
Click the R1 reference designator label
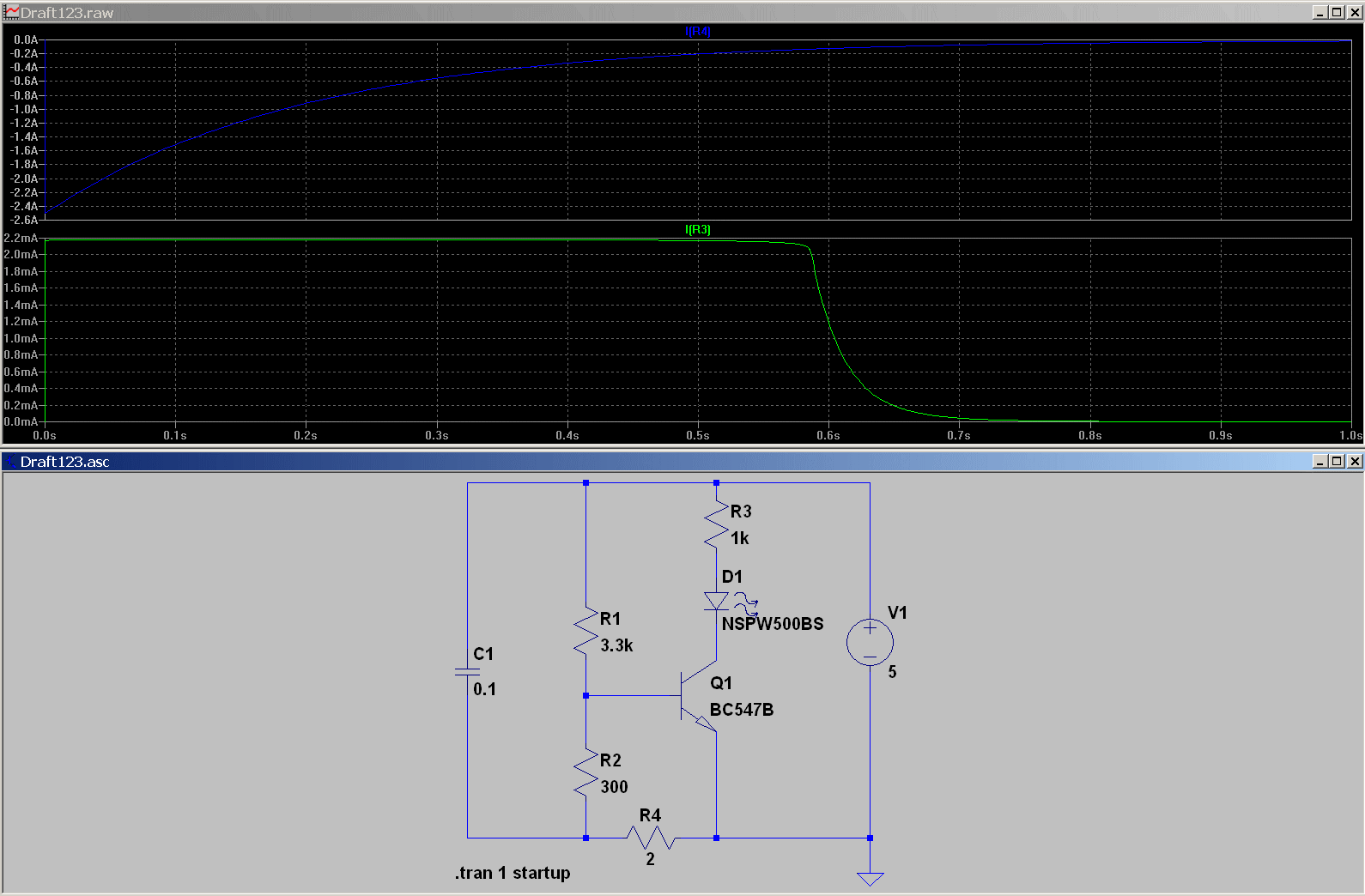[x=610, y=619]
